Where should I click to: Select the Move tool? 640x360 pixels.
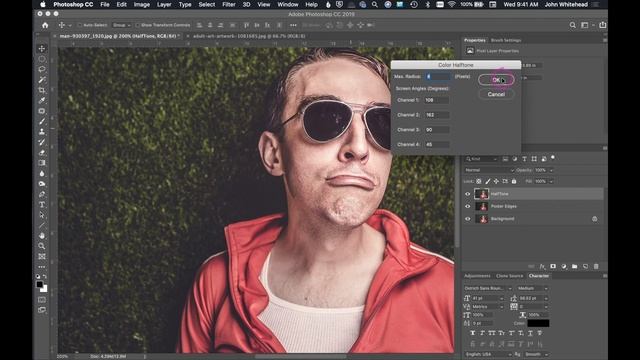click(42, 49)
